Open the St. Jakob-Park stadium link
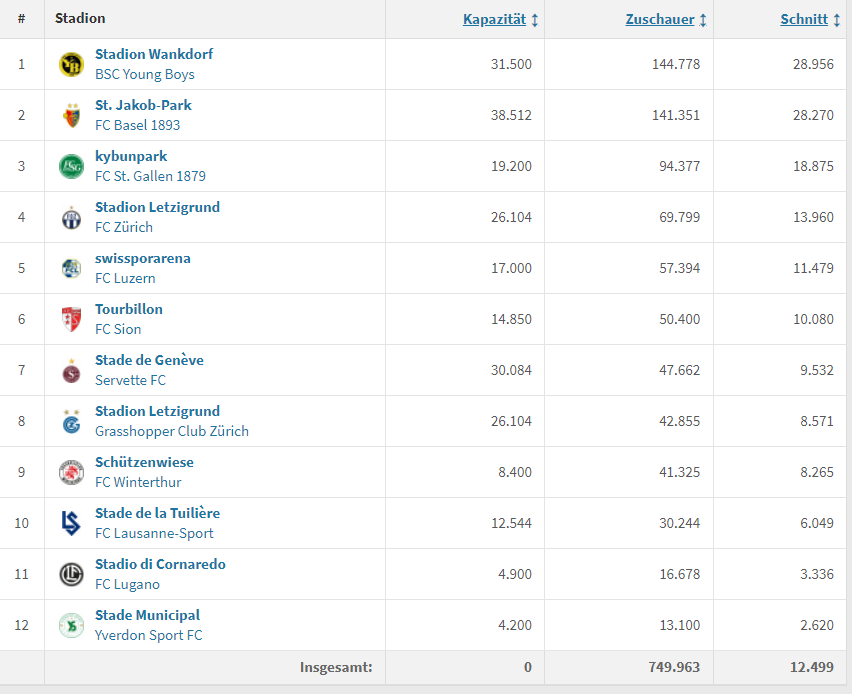Screen dimensions: 852x694 click(143, 105)
